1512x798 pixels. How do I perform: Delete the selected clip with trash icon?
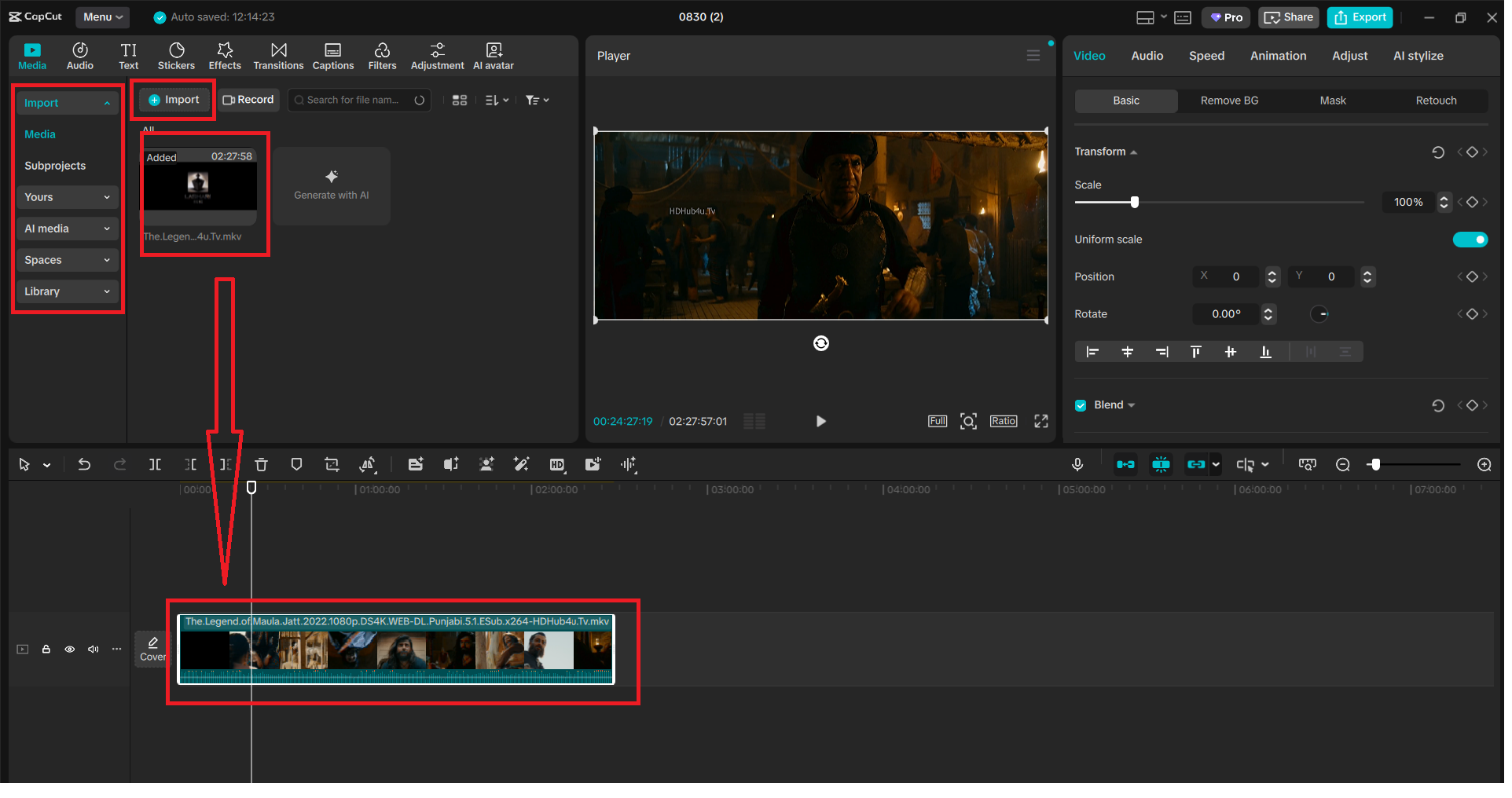pos(262,465)
